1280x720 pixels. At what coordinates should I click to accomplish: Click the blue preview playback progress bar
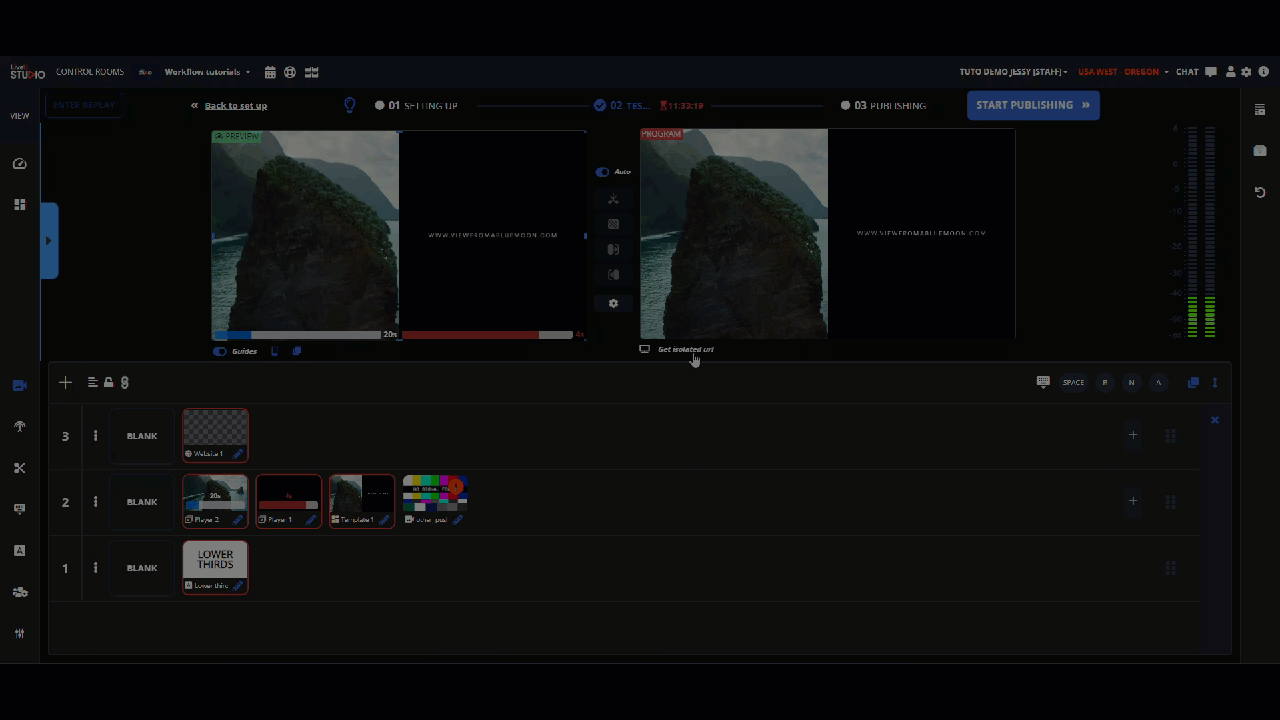(x=297, y=335)
